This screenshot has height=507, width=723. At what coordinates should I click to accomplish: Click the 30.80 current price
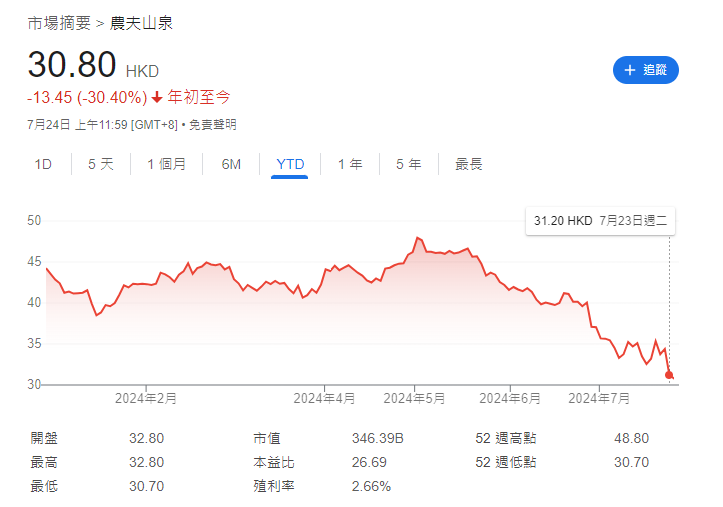click(x=72, y=65)
